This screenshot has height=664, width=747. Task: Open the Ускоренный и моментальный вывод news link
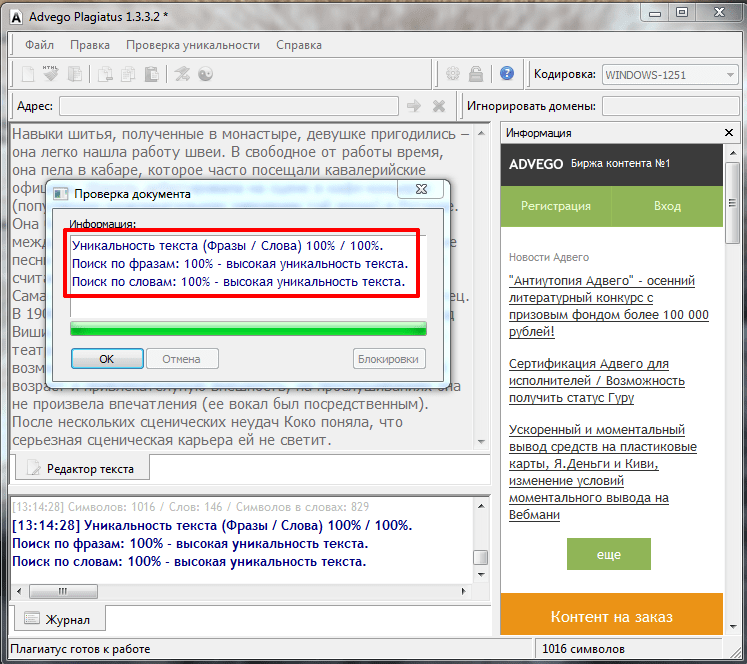tap(603, 472)
